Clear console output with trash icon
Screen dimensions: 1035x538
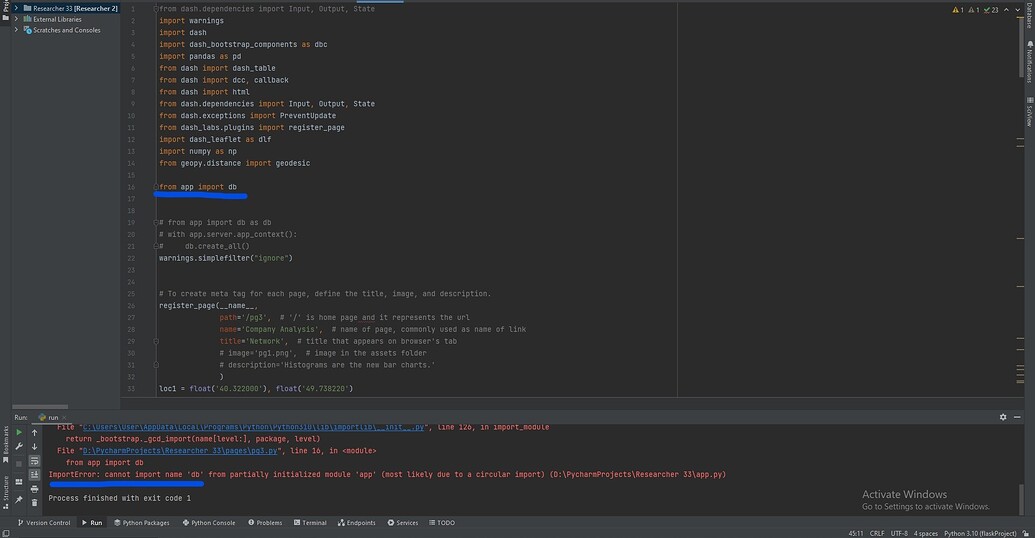[x=34, y=502]
